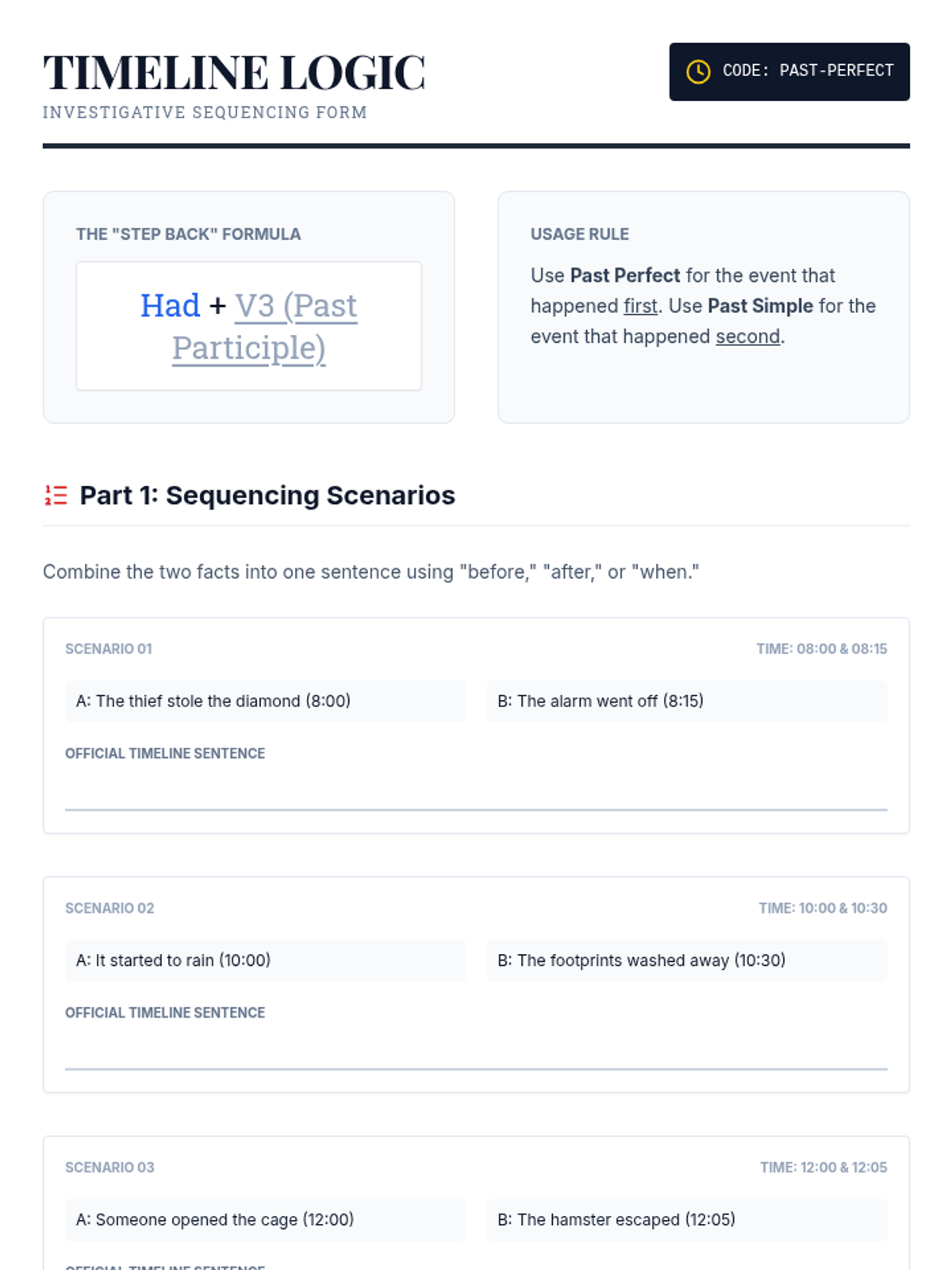Select fact B: The hamster escaped
Image resolution: width=952 pixels, height=1270 pixels.
(x=687, y=1220)
